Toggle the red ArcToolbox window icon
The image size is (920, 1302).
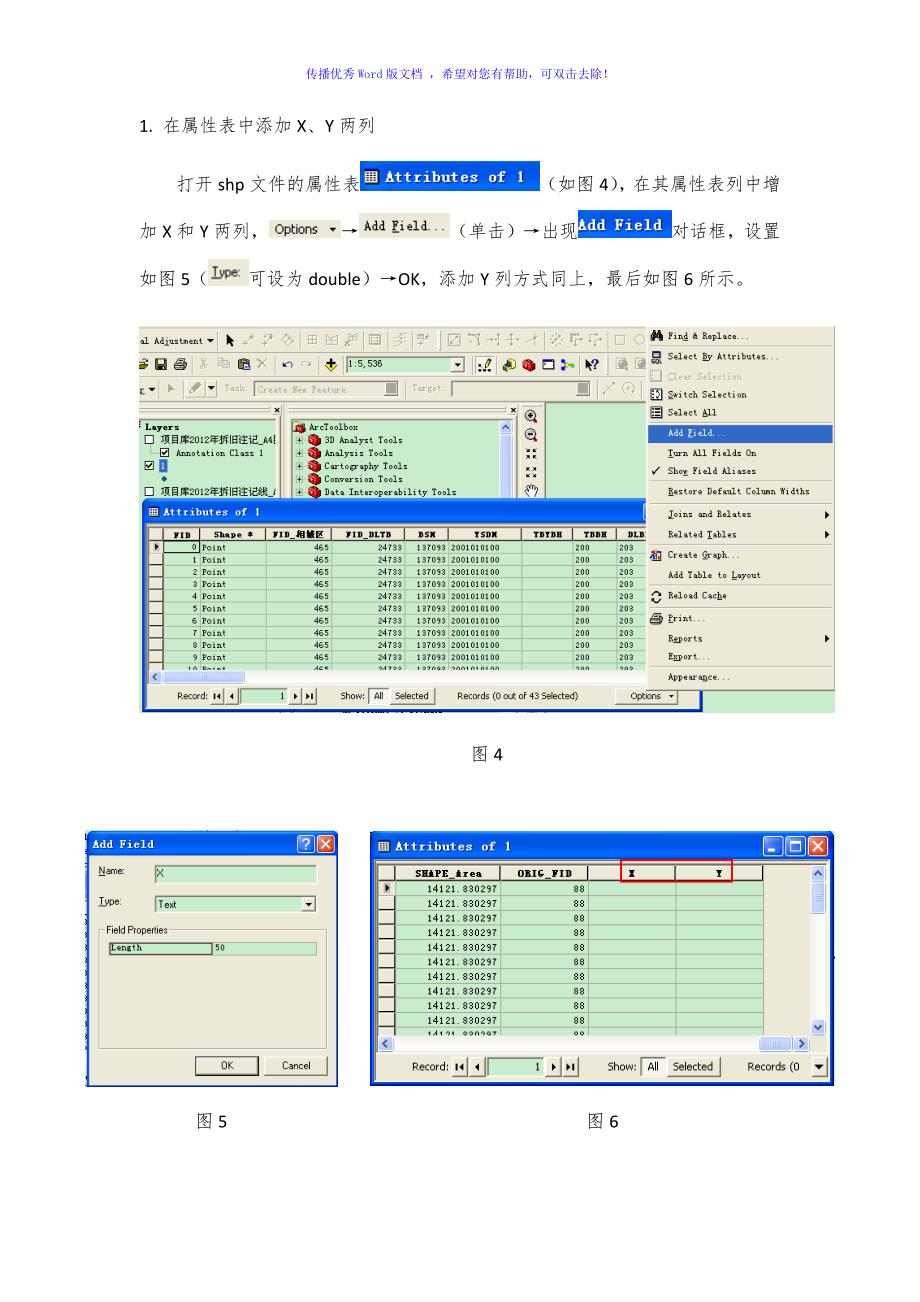529,364
